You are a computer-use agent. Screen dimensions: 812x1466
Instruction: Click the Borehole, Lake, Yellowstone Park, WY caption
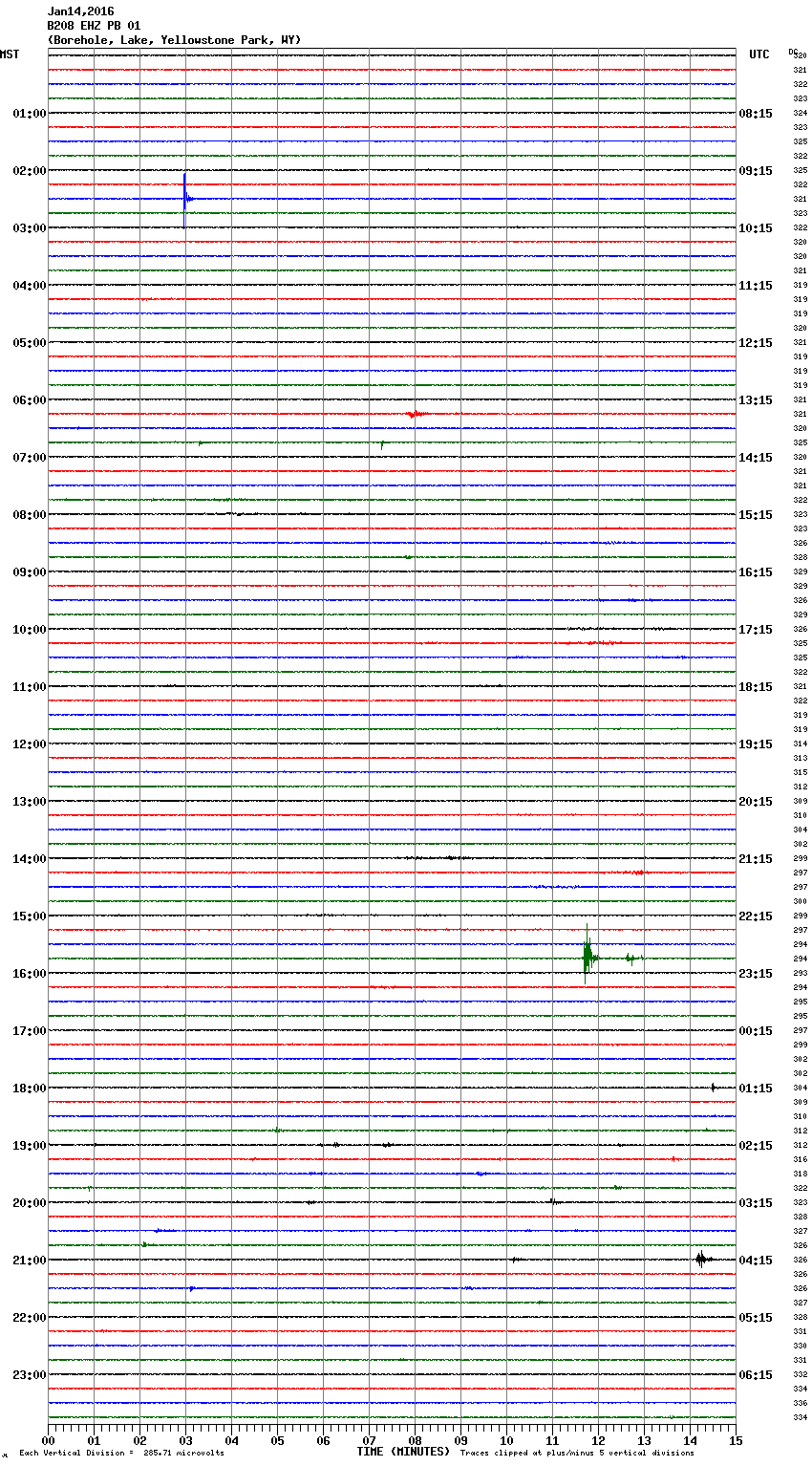pyautogui.click(x=174, y=40)
